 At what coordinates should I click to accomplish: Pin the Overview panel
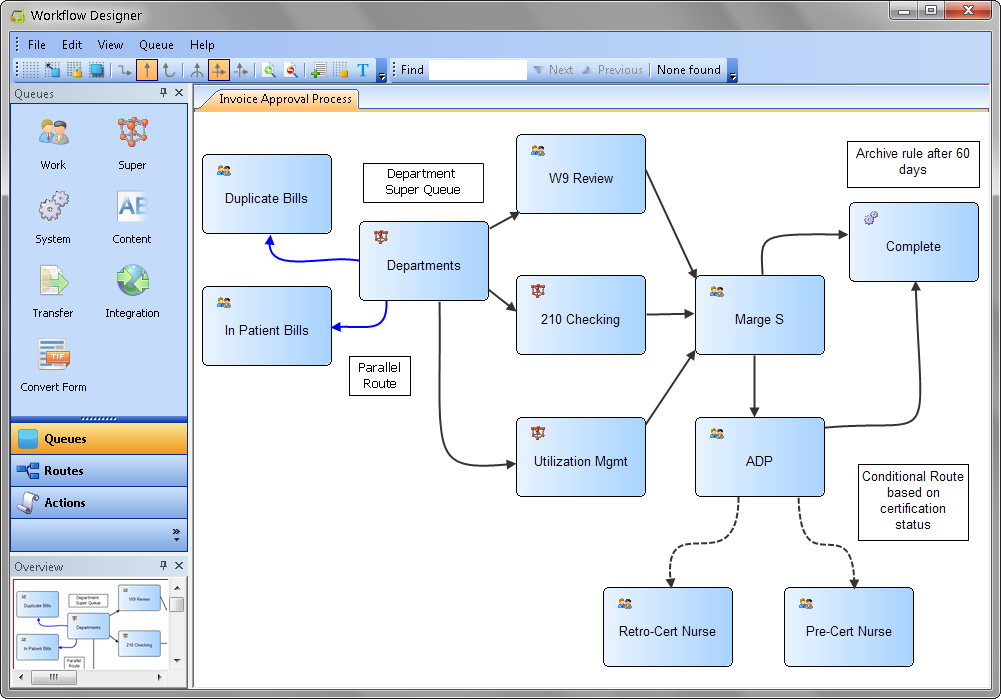[x=163, y=566]
